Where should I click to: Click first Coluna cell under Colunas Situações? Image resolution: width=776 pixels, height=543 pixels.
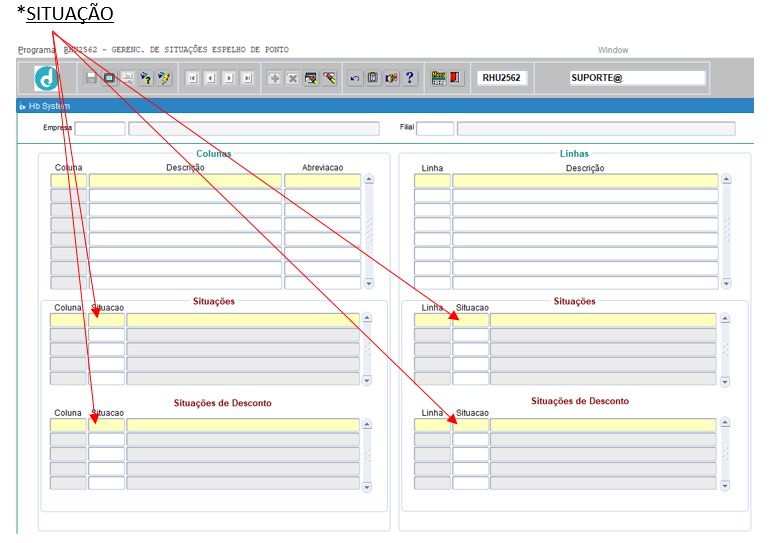pyautogui.click(x=68, y=320)
